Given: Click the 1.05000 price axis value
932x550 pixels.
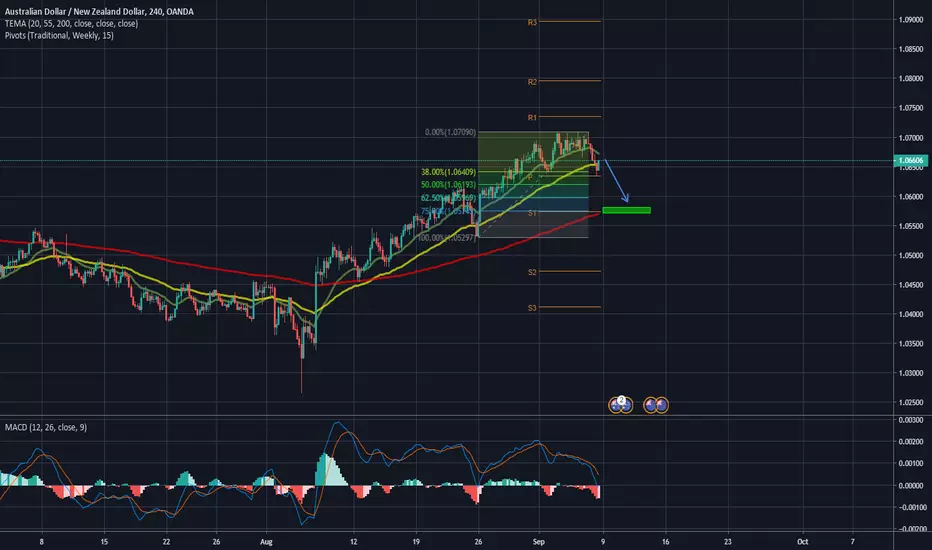Looking at the screenshot, I should coord(911,256).
